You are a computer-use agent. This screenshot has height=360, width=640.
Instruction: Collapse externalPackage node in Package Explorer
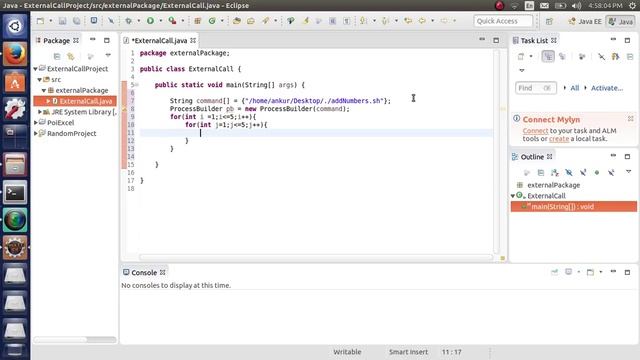pyautogui.click(x=44, y=90)
